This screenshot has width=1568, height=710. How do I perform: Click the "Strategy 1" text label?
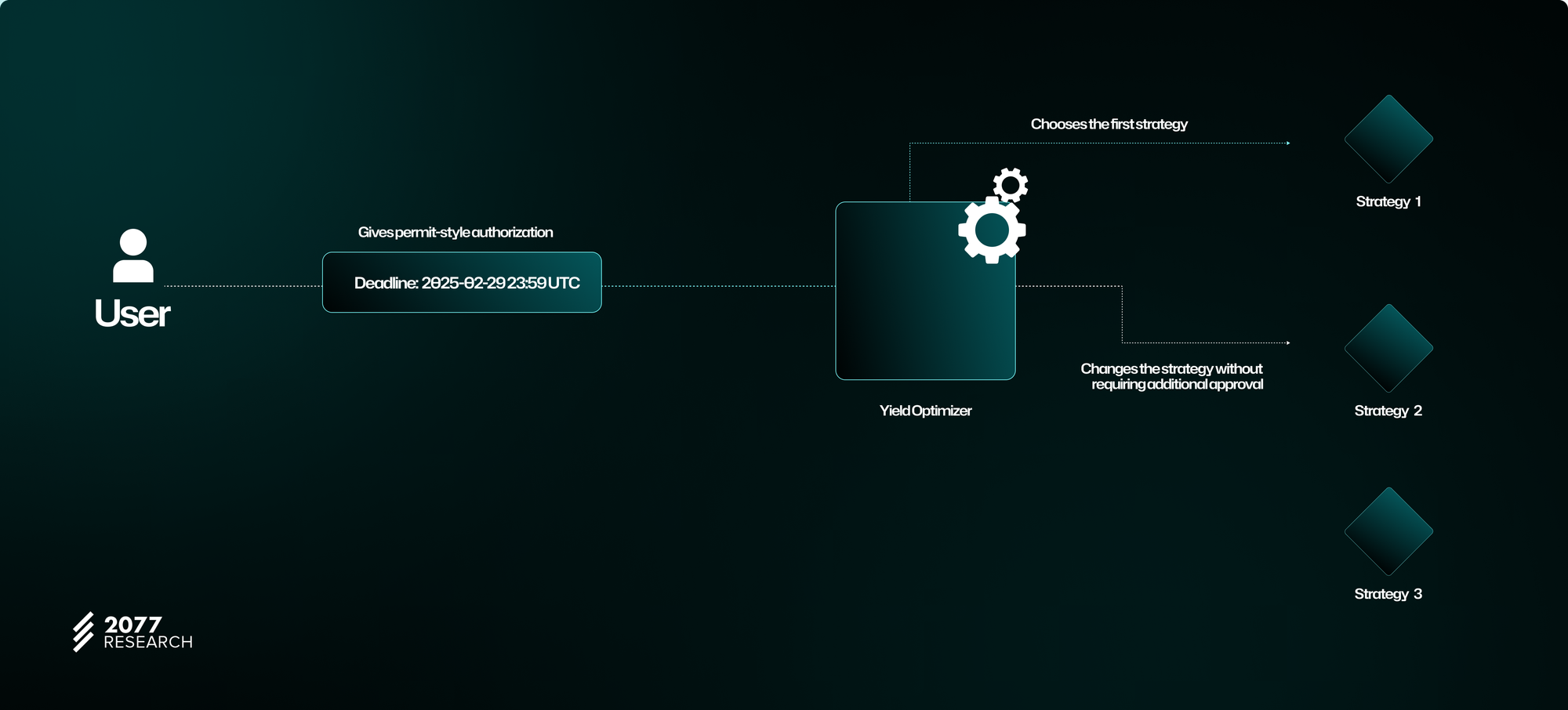pos(1388,201)
